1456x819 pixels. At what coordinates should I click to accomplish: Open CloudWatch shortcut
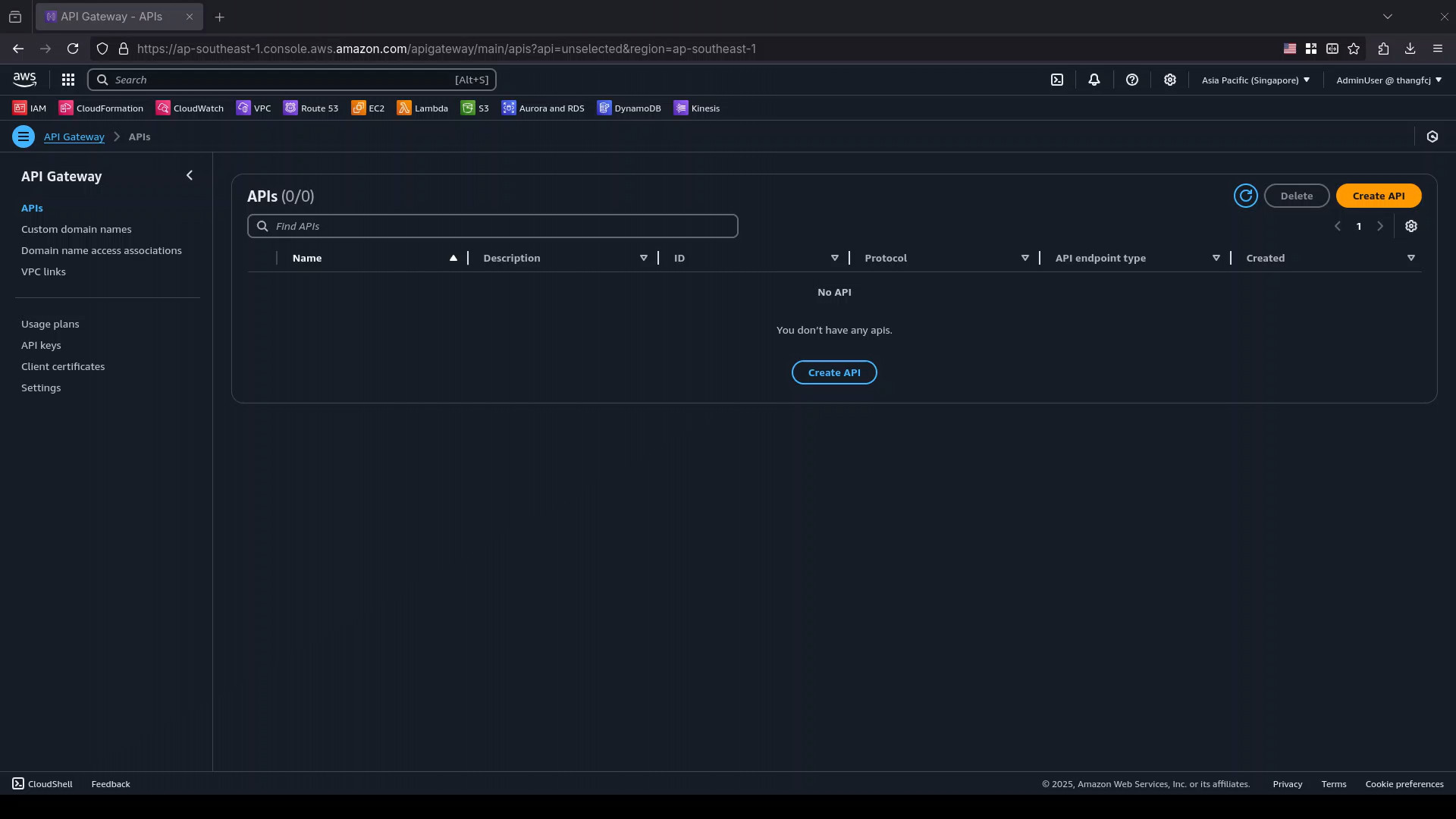[190, 108]
